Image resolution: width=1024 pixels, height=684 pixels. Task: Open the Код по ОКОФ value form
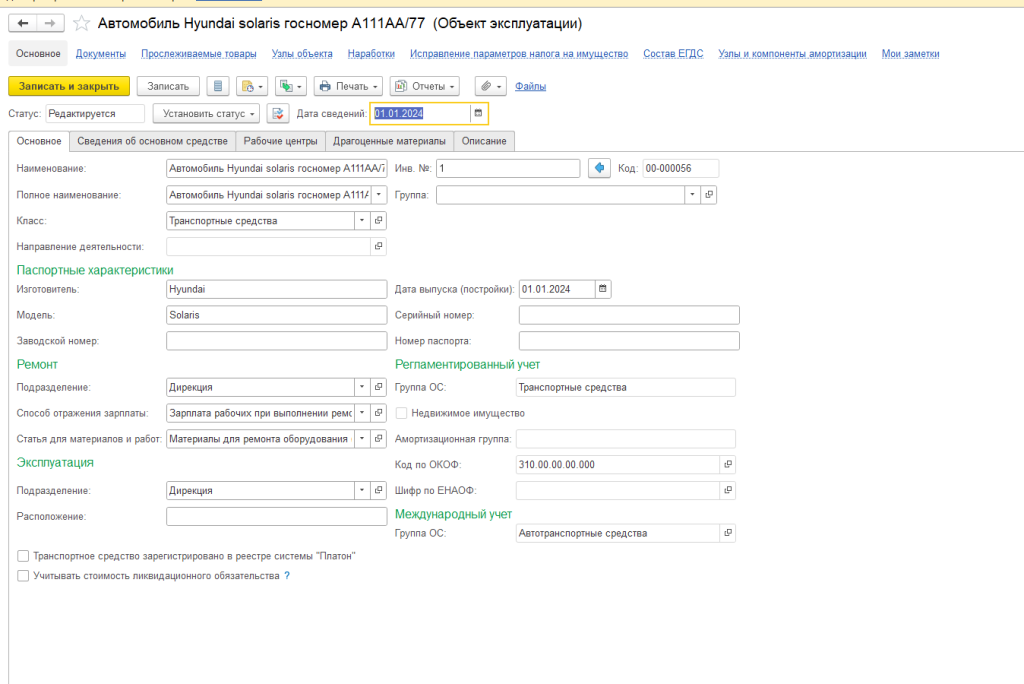(728, 464)
